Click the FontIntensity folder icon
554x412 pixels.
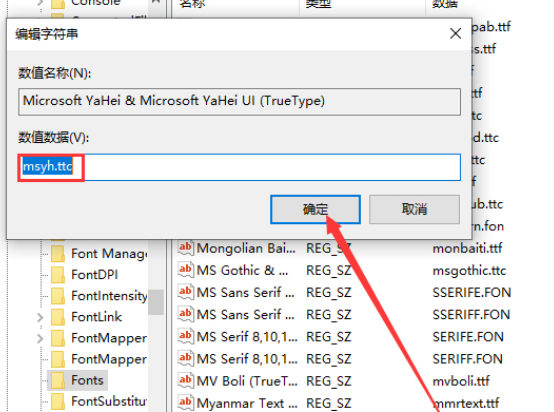58,296
